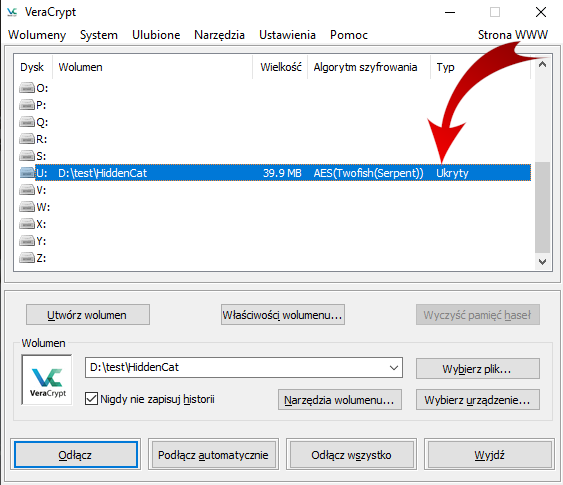Open the System menu
Screen dimensions: 563x485
(x=99, y=35)
